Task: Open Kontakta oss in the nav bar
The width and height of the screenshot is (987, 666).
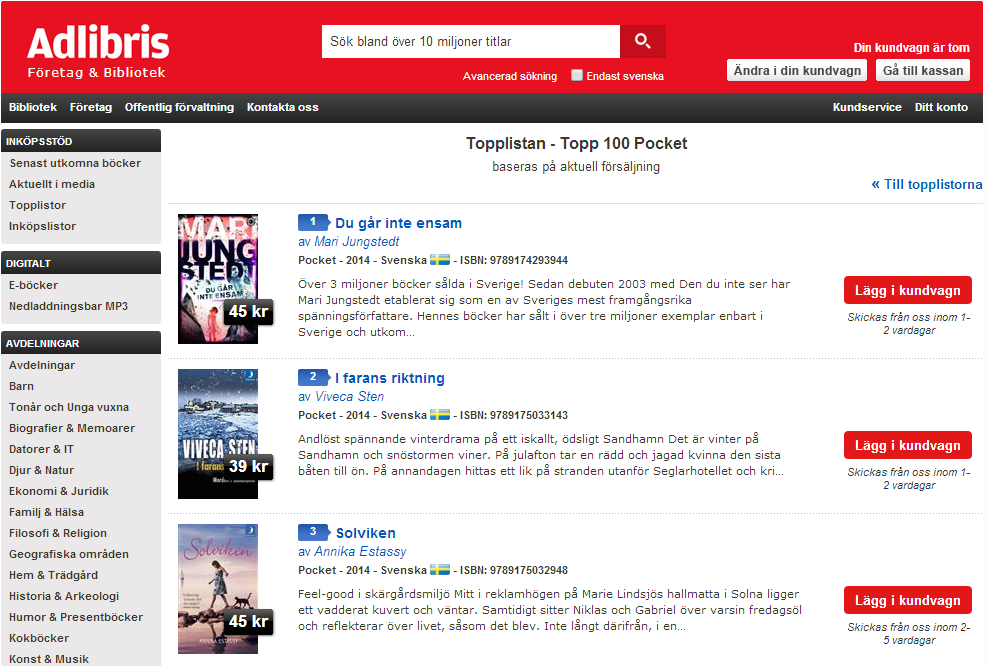Action: click(x=283, y=107)
